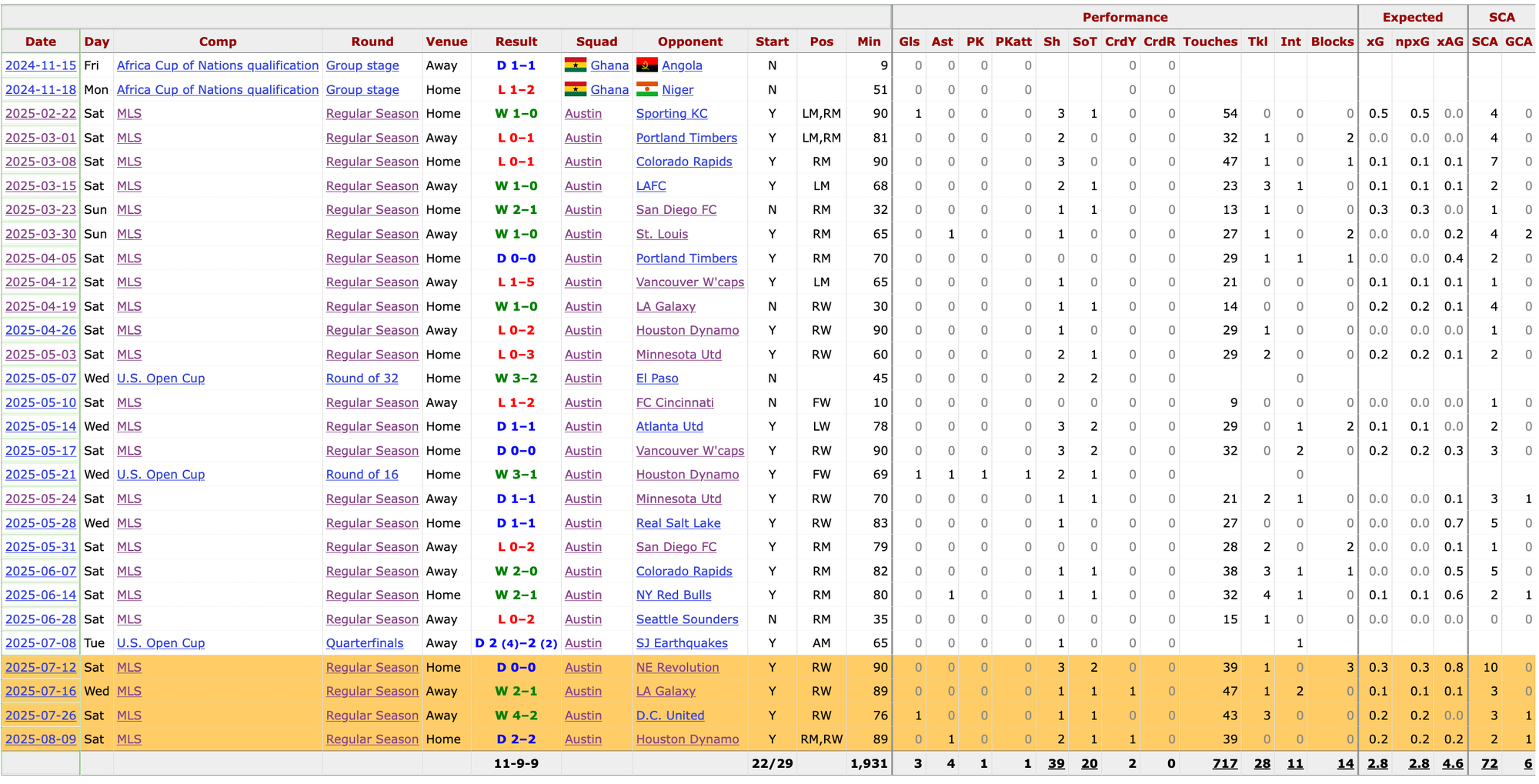Open the 2025-02-22 match date link

(41, 113)
